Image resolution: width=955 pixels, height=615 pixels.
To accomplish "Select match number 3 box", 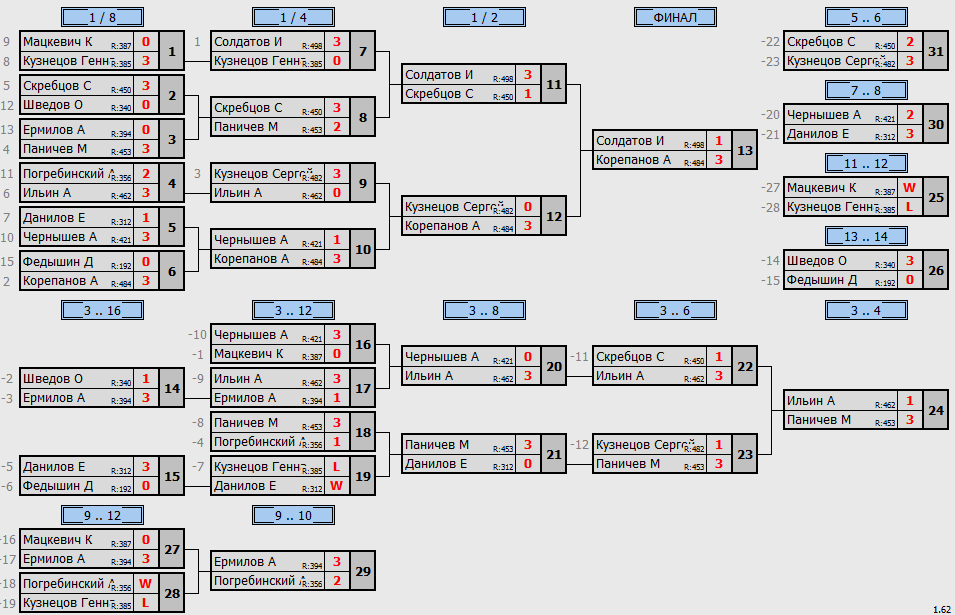I will (x=172, y=139).
